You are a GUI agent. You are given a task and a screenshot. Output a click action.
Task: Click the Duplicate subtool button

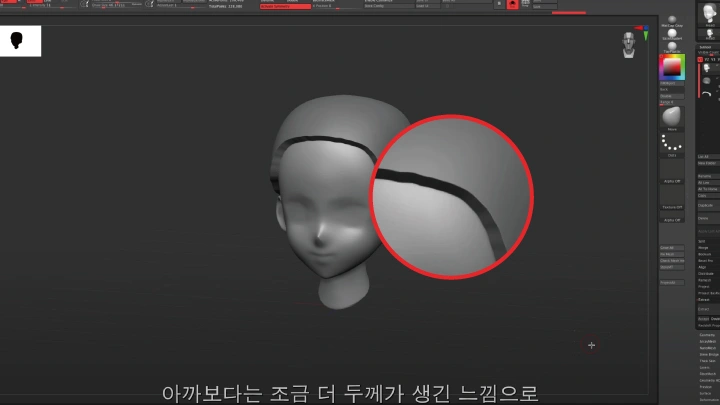point(708,205)
